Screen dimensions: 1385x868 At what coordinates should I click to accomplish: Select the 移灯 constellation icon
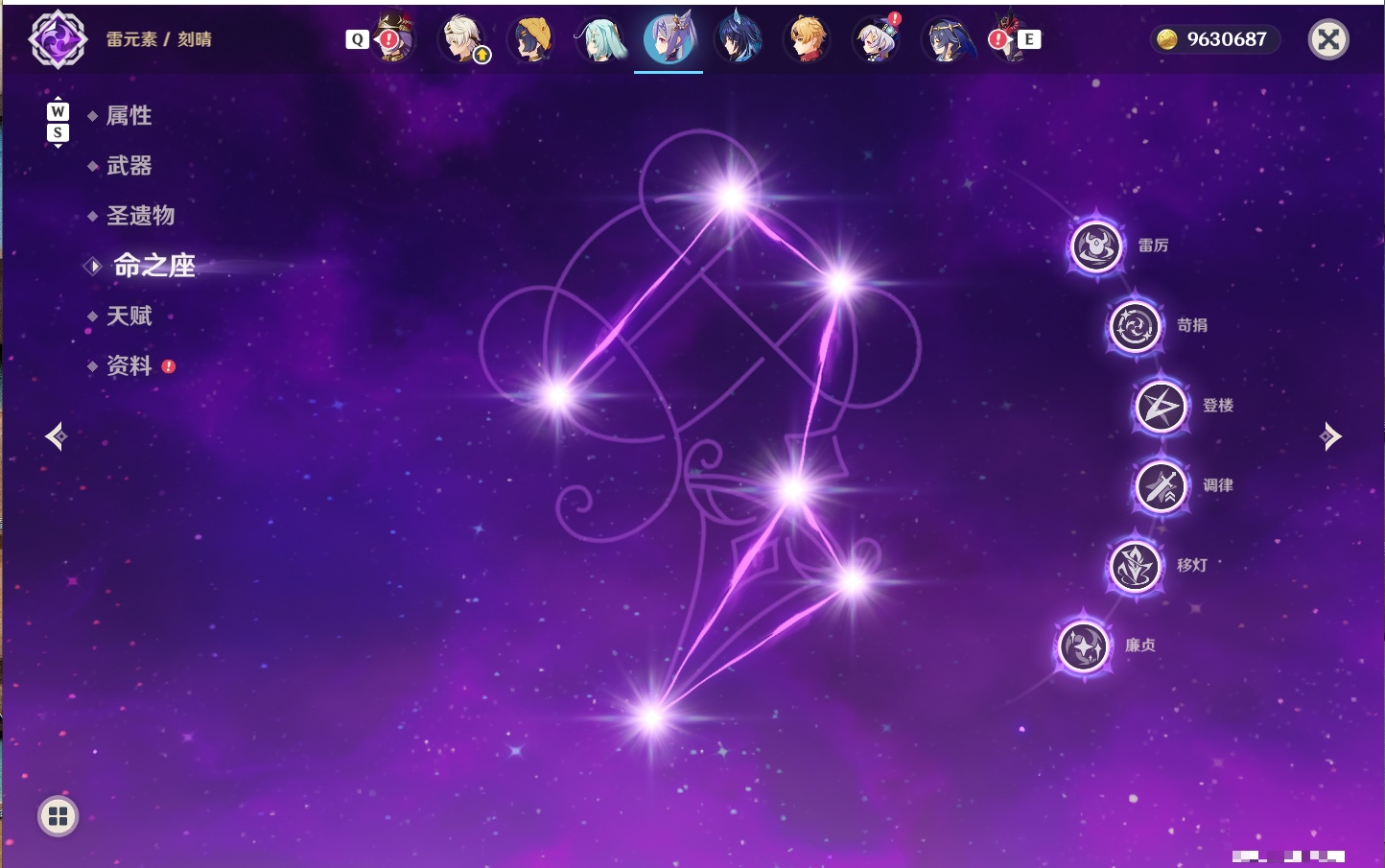pos(1136,566)
